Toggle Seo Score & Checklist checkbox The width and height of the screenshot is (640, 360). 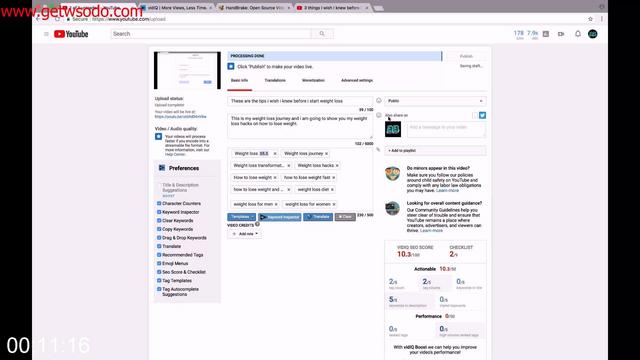159,272
